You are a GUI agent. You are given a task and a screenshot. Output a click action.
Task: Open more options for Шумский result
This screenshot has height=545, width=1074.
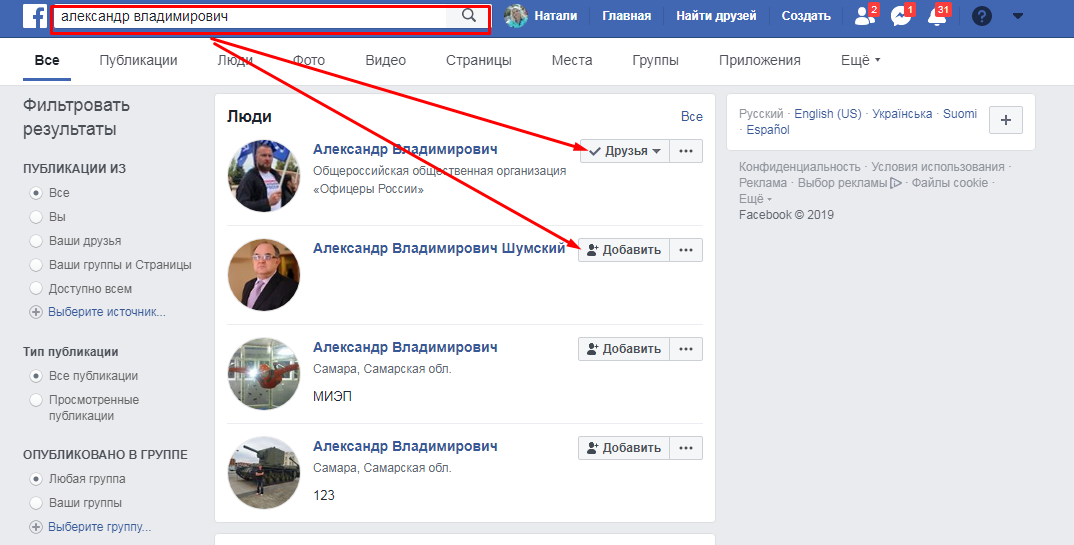click(686, 250)
